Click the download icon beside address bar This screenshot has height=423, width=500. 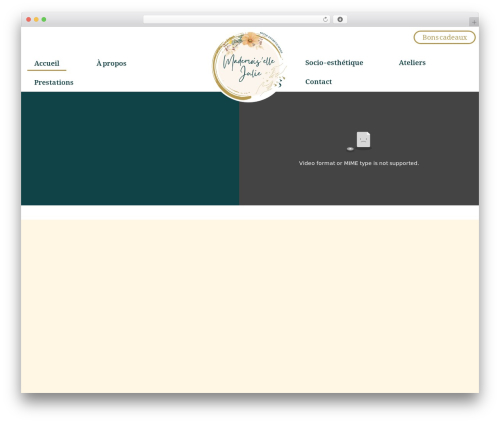(340, 19)
